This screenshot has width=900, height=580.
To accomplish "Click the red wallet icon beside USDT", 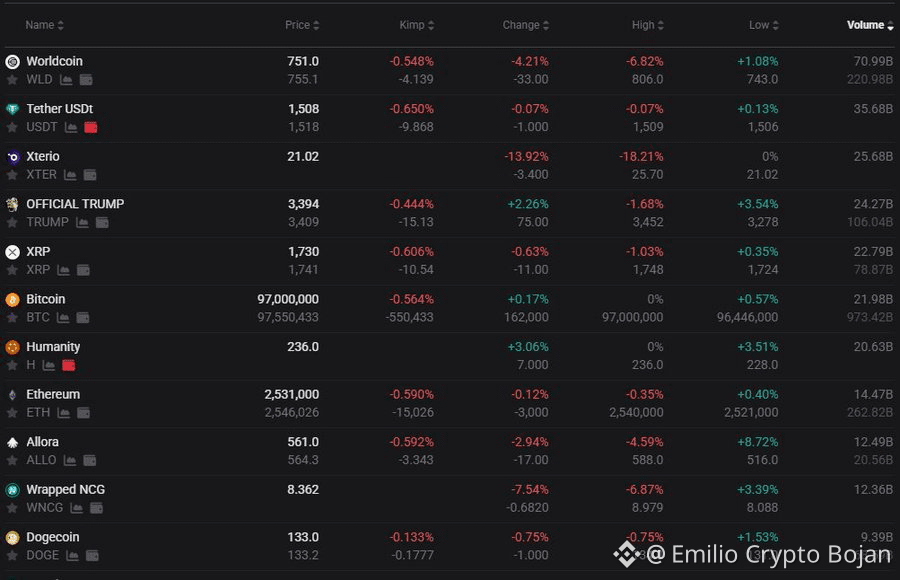I will (91, 127).
